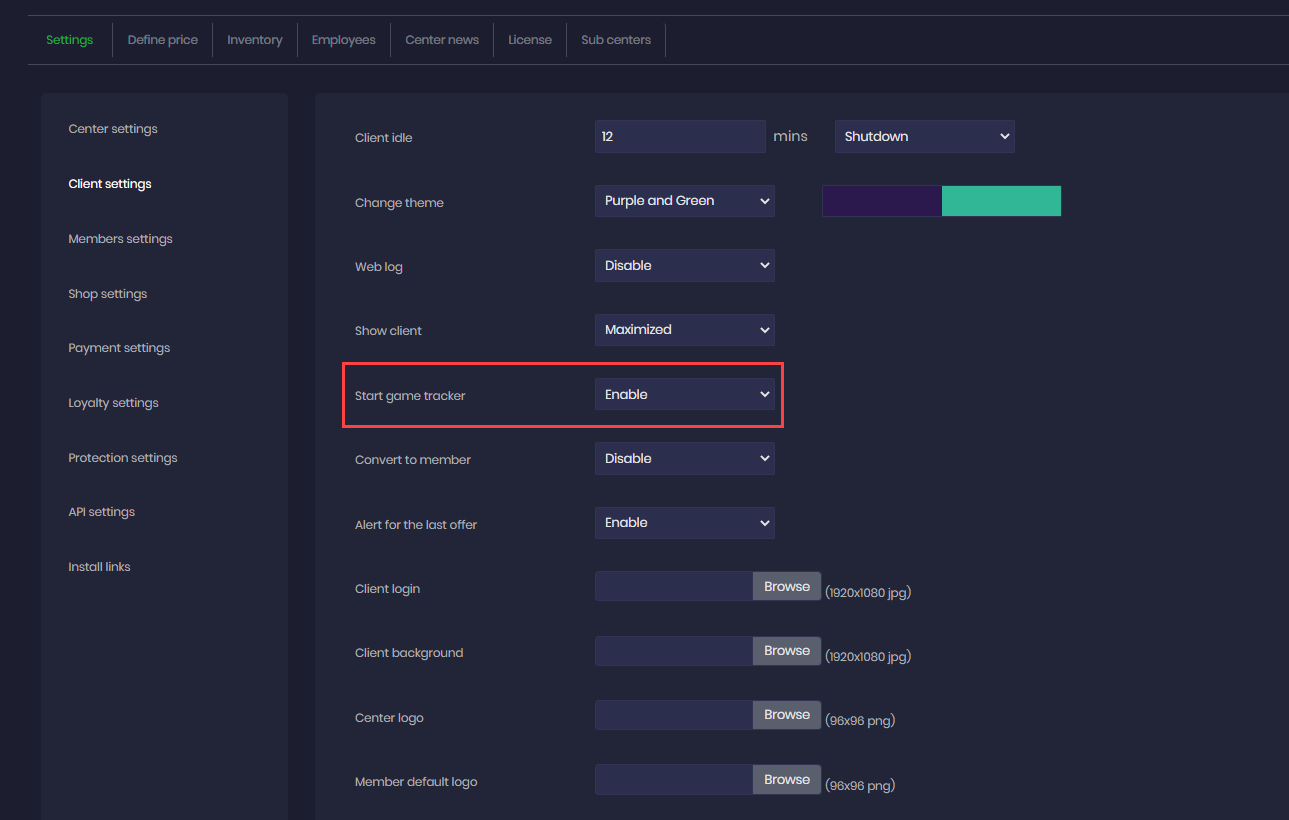
Task: Expand the Start game tracker dropdown
Action: 684,395
